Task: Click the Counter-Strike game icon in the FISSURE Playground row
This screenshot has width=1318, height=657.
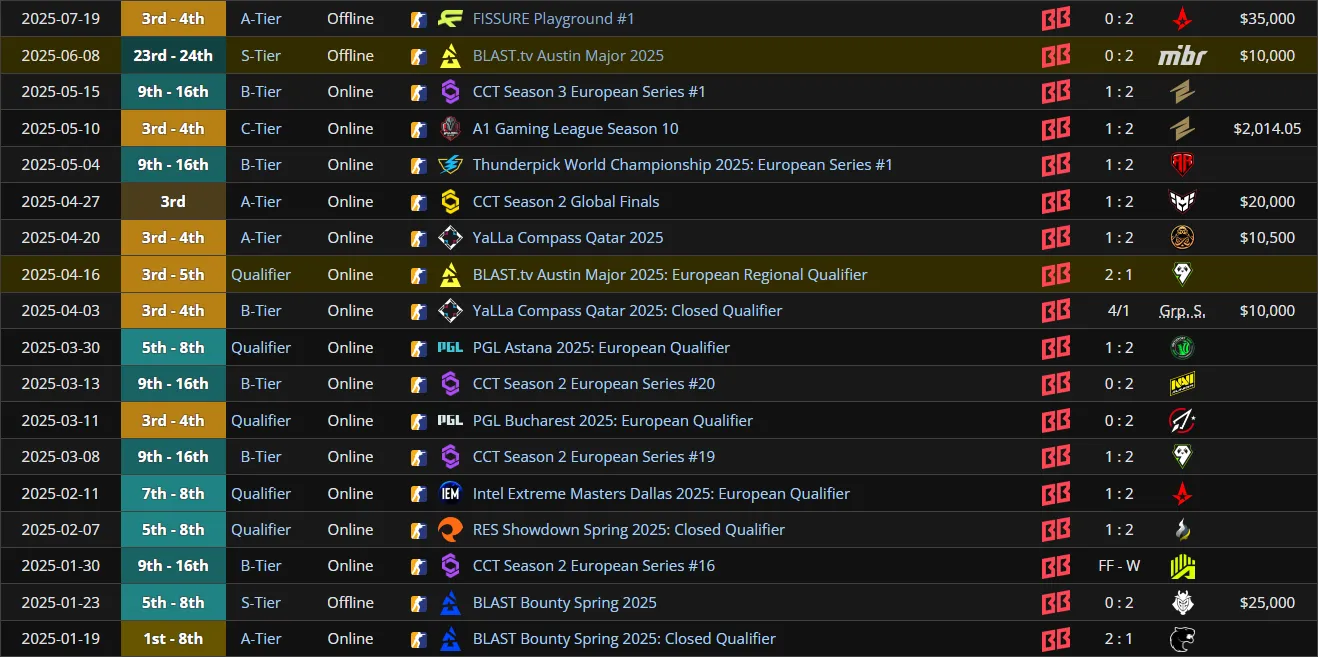Action: point(418,19)
